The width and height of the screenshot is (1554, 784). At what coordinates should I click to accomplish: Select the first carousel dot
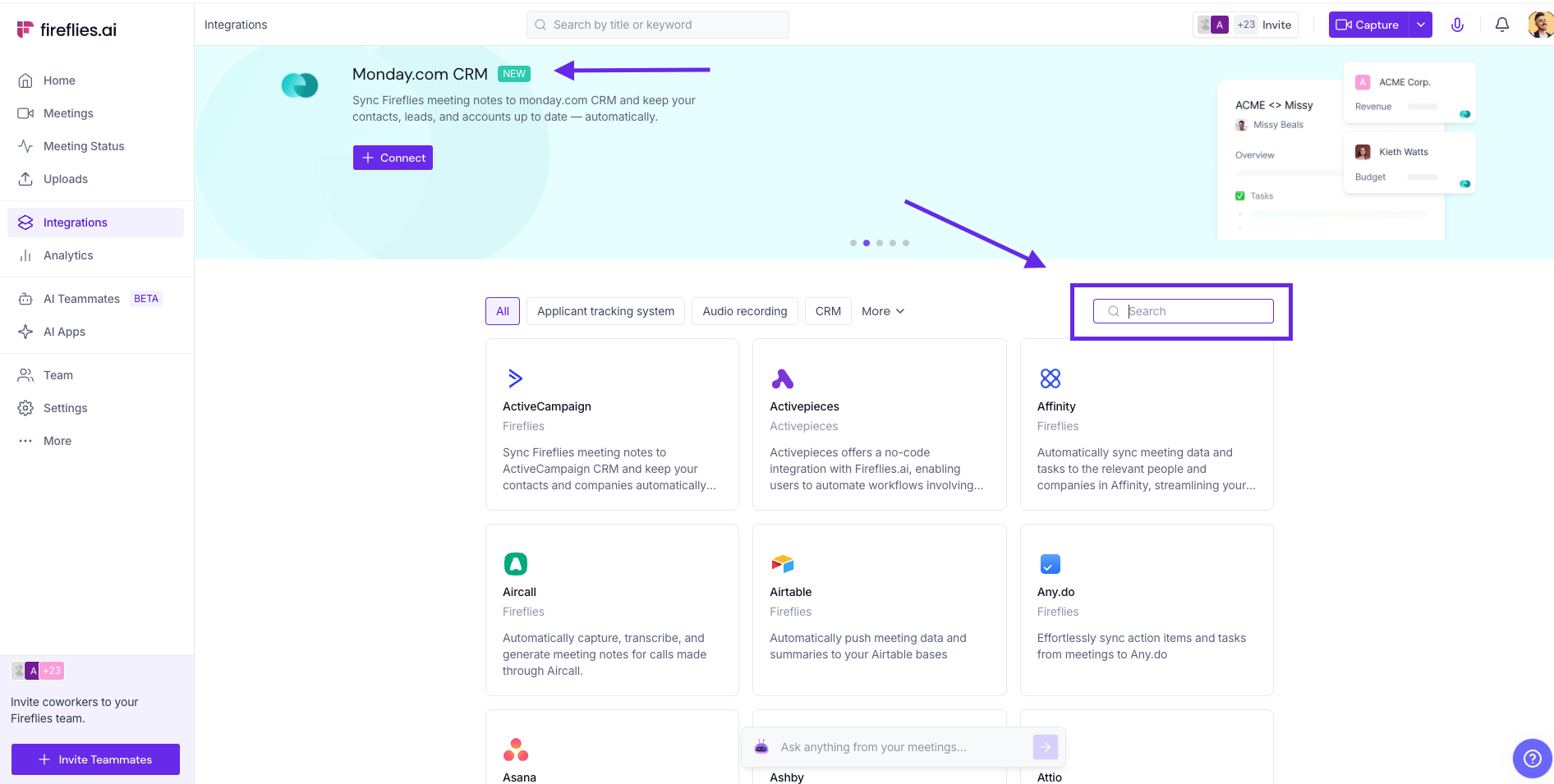click(x=853, y=243)
